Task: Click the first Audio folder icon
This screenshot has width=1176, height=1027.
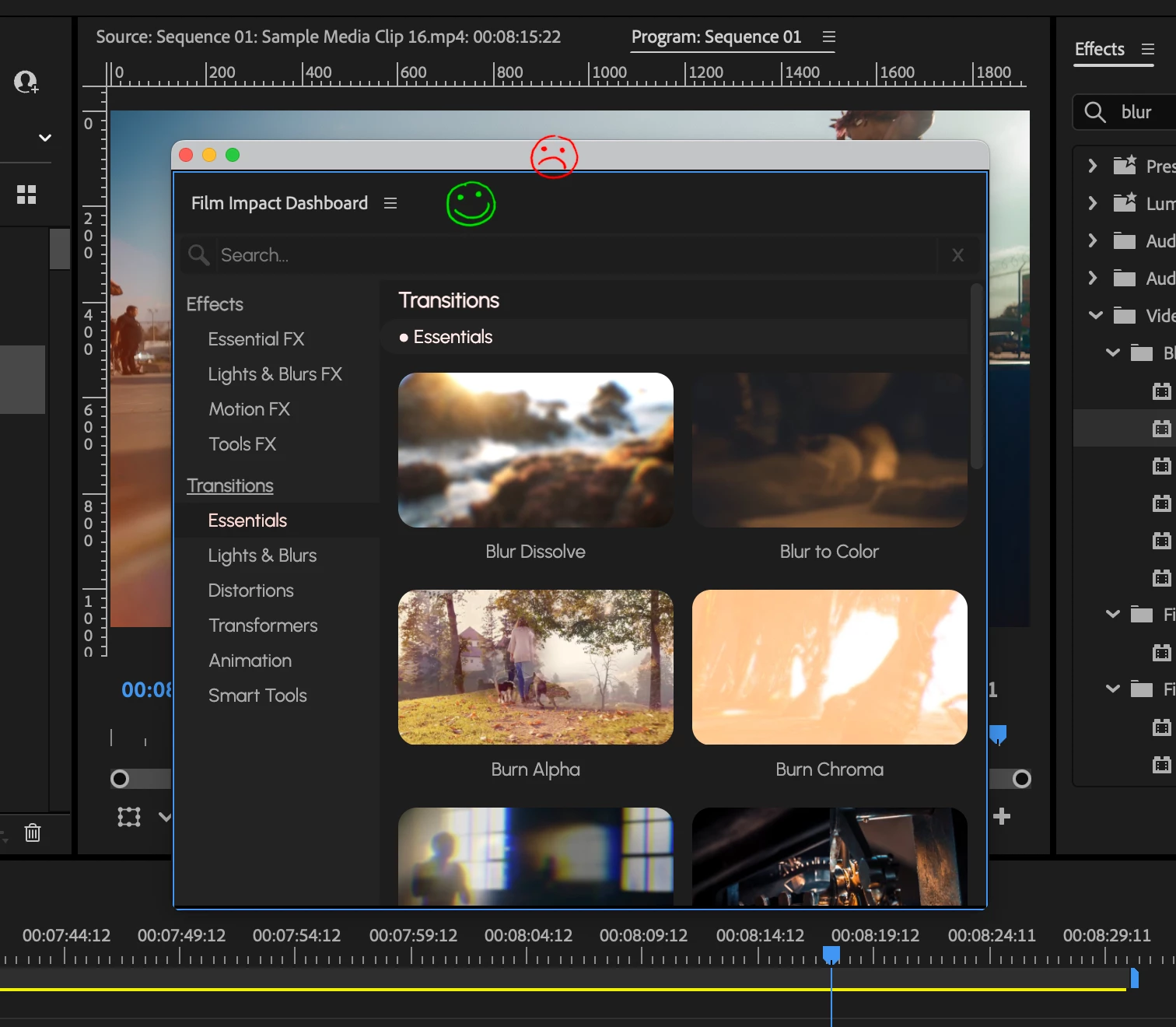Action: [1125, 240]
